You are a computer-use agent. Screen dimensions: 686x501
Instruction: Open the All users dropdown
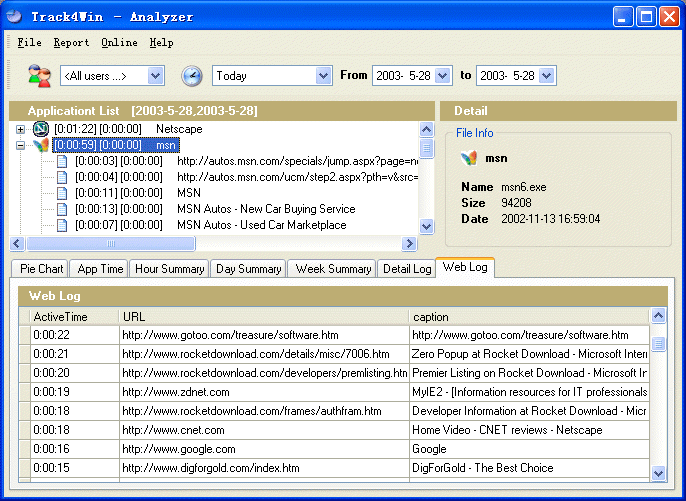point(156,76)
